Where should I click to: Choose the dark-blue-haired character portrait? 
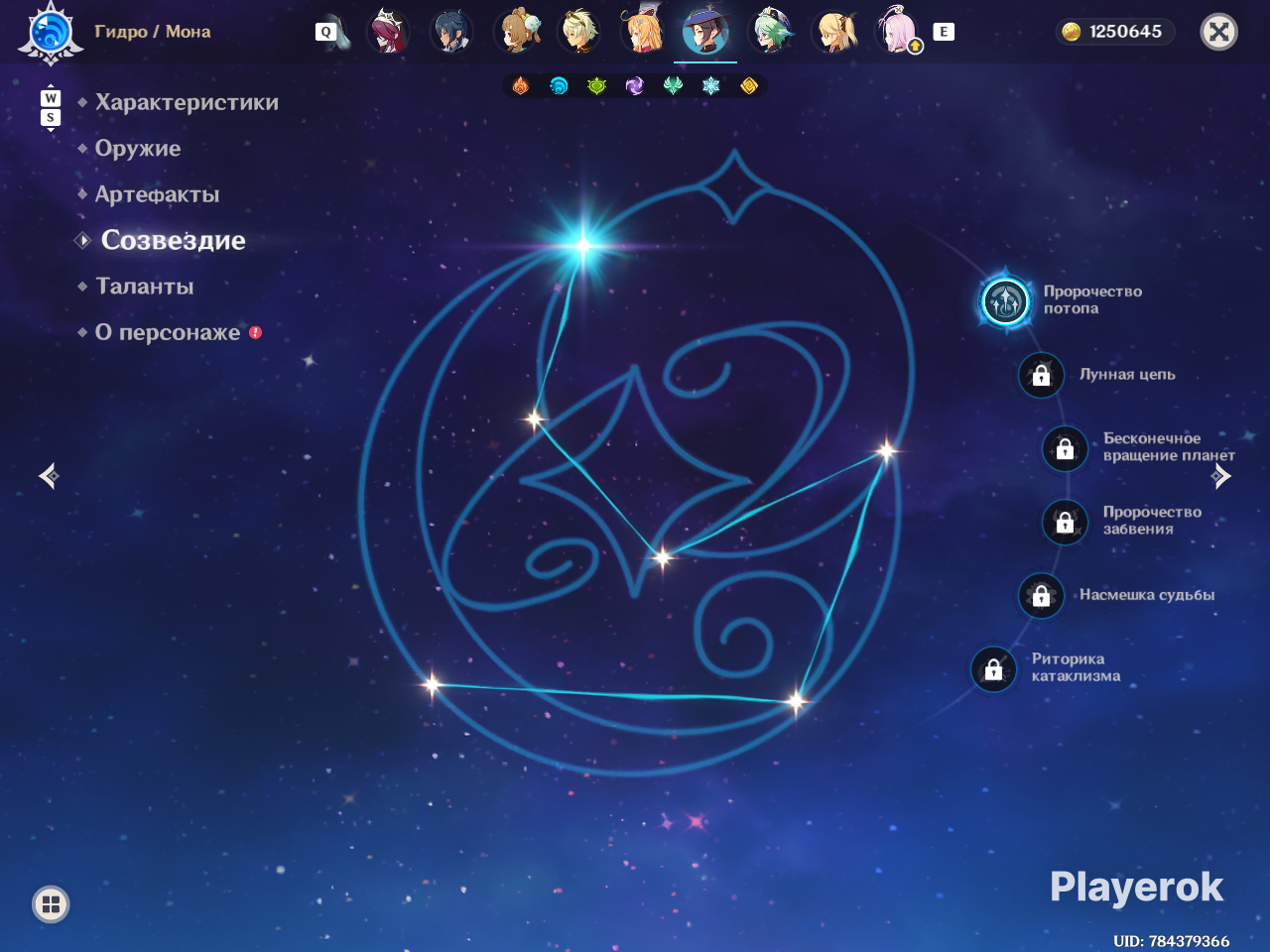pyautogui.click(x=451, y=31)
